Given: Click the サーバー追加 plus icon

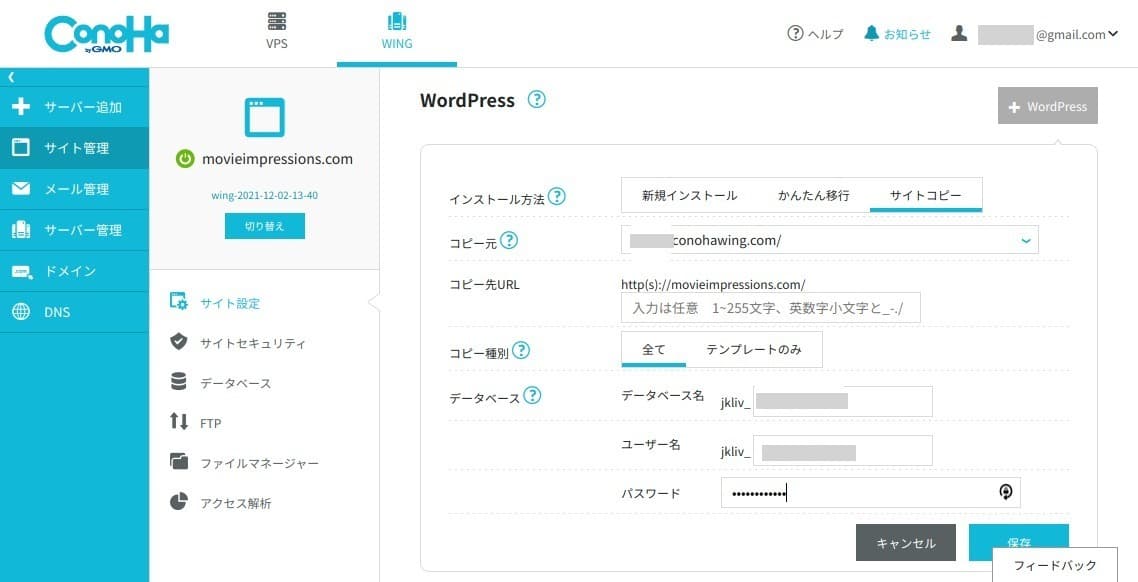Looking at the screenshot, I should pyautogui.click(x=21, y=107).
